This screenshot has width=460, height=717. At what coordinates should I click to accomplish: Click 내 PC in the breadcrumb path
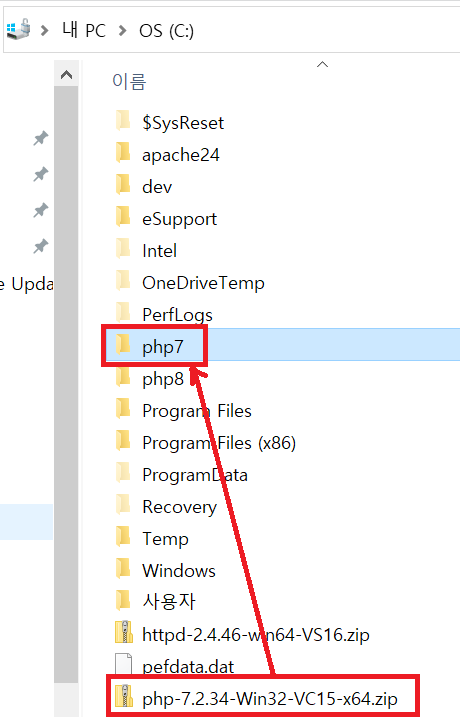click(84, 30)
